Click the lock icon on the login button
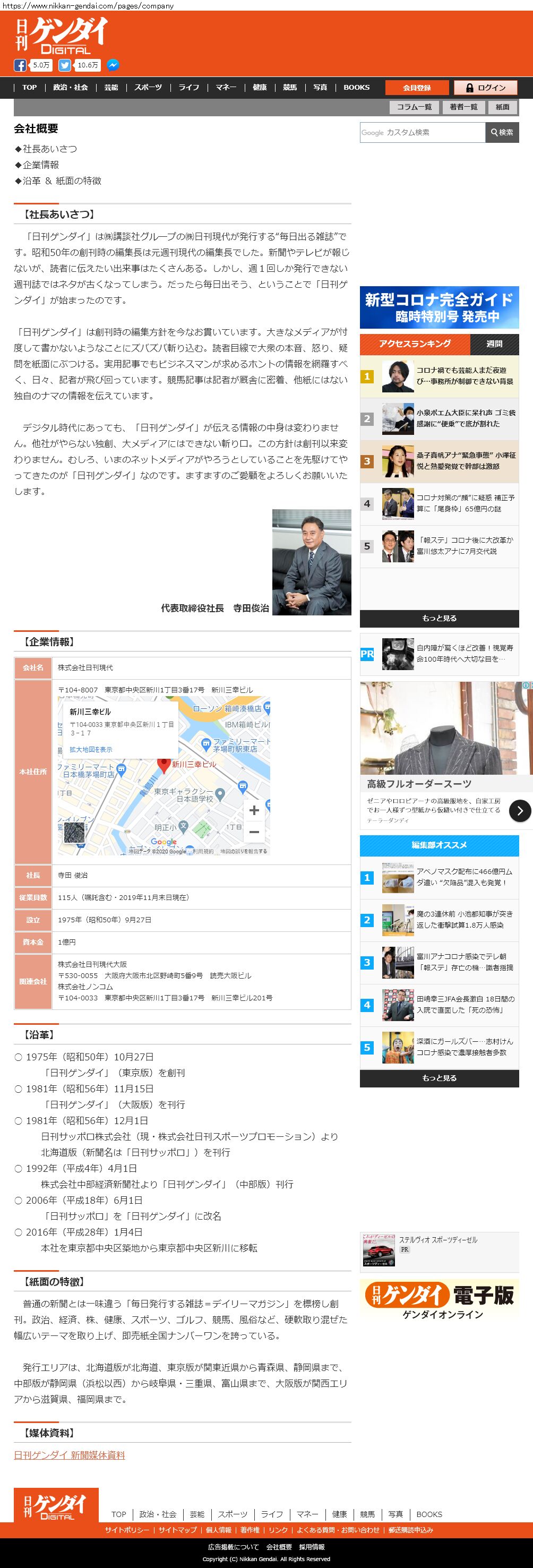This screenshot has height=1568, width=533. pyautogui.click(x=470, y=88)
